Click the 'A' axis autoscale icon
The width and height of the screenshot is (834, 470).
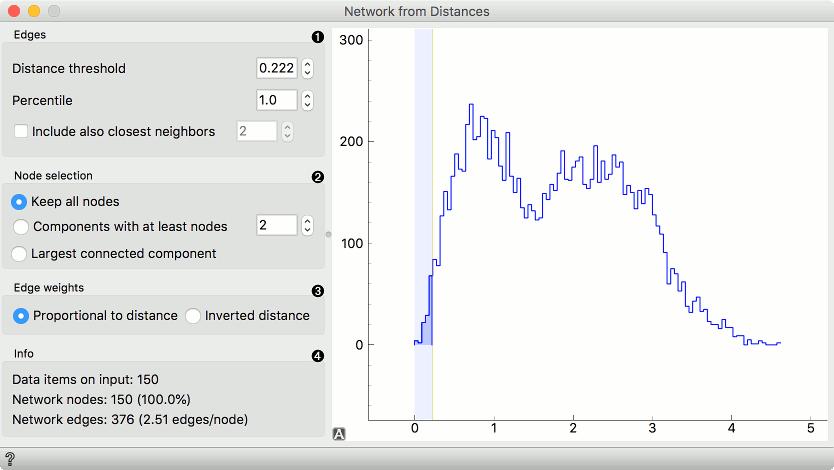point(339,434)
